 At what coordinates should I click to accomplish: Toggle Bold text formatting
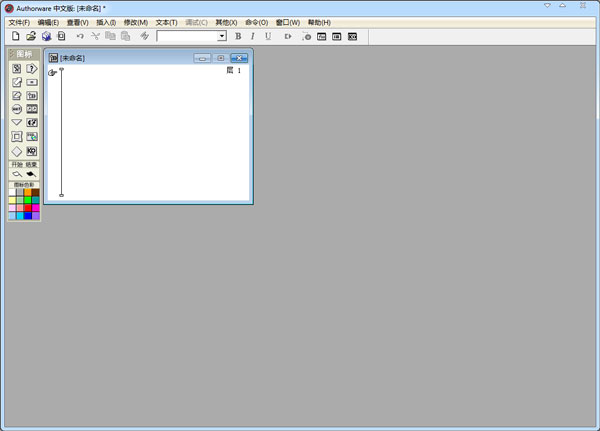(238, 36)
